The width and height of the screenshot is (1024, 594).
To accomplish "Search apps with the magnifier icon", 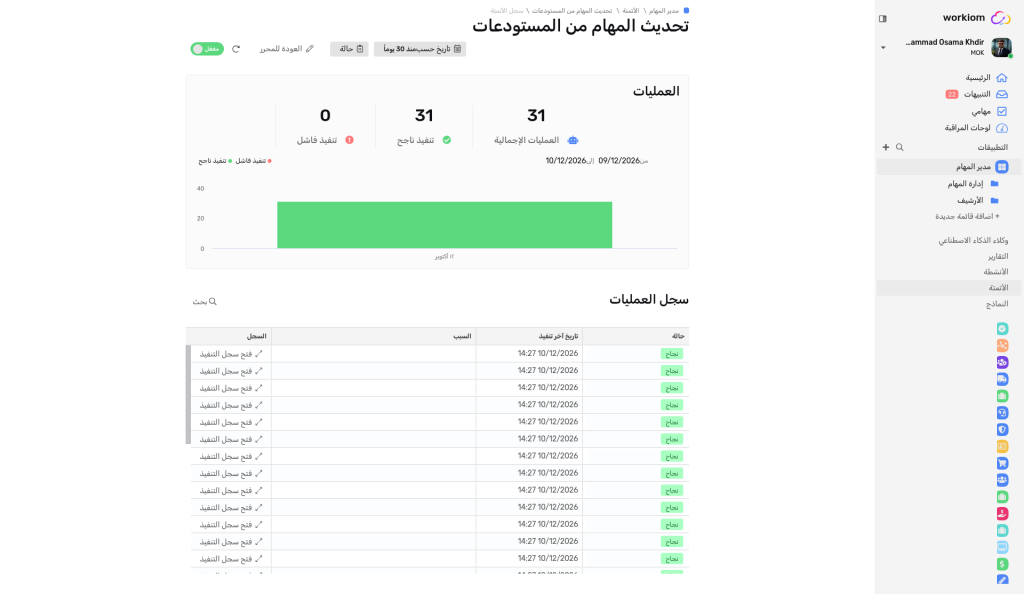I will pos(900,148).
